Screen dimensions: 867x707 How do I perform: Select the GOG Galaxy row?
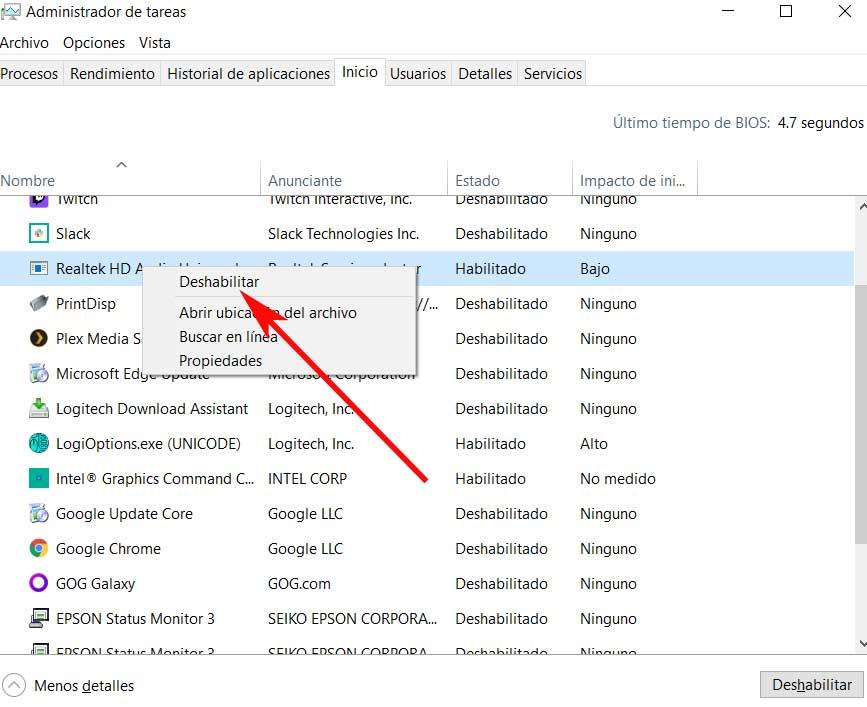coord(427,584)
